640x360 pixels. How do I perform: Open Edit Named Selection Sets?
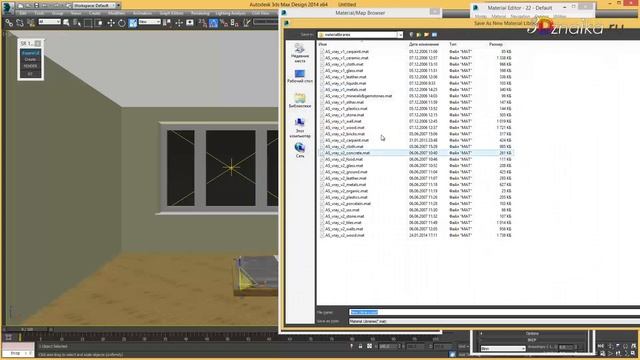[247, 23]
